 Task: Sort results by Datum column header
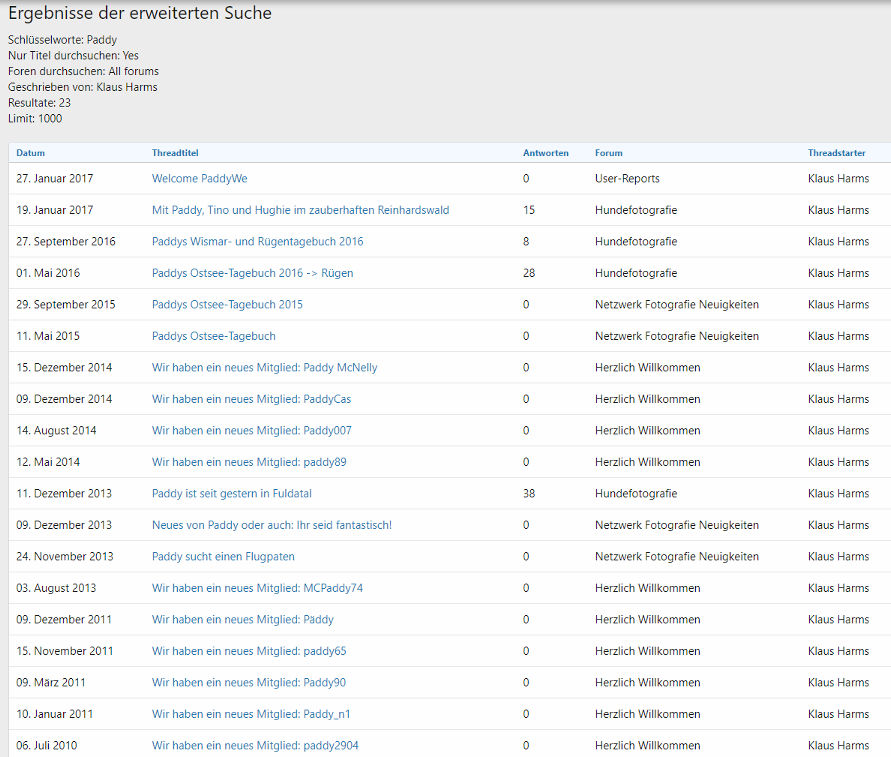30,153
